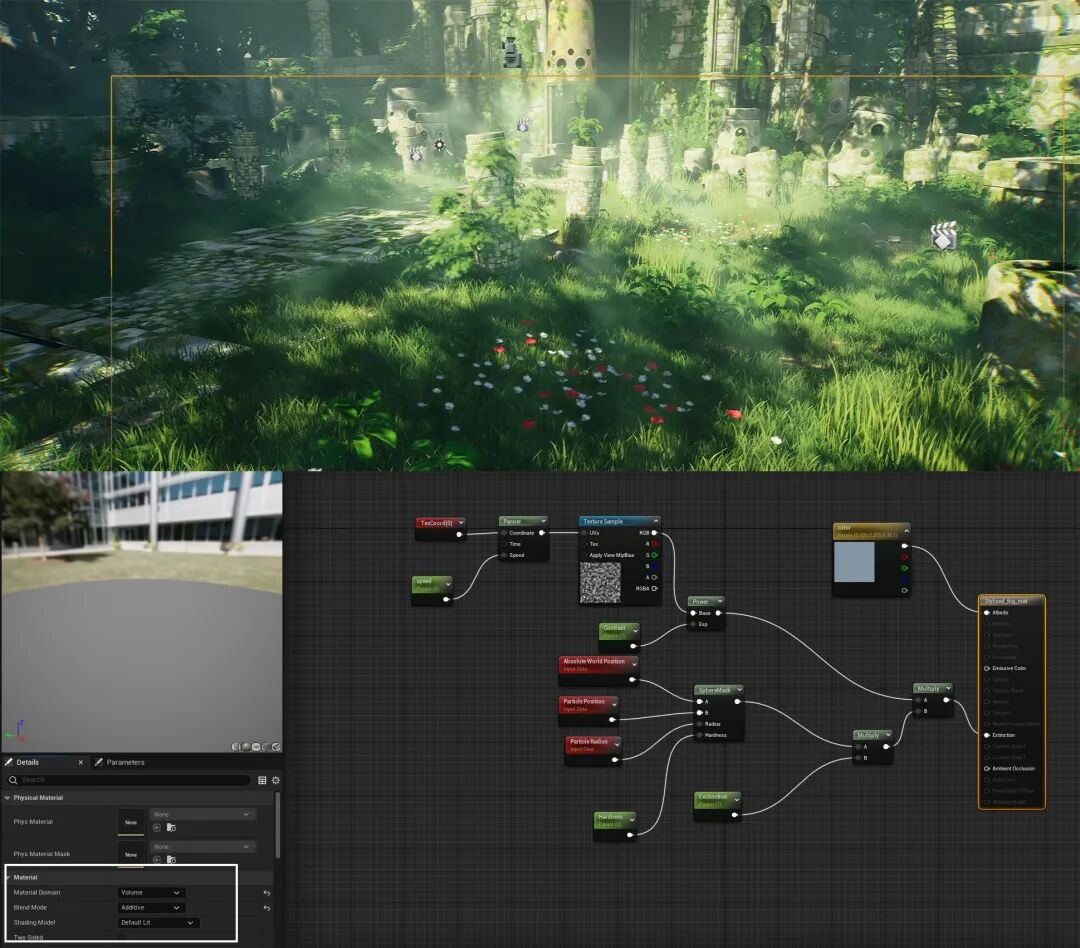
Task: Open the Blend Mode Additive dropdown
Action: point(151,907)
